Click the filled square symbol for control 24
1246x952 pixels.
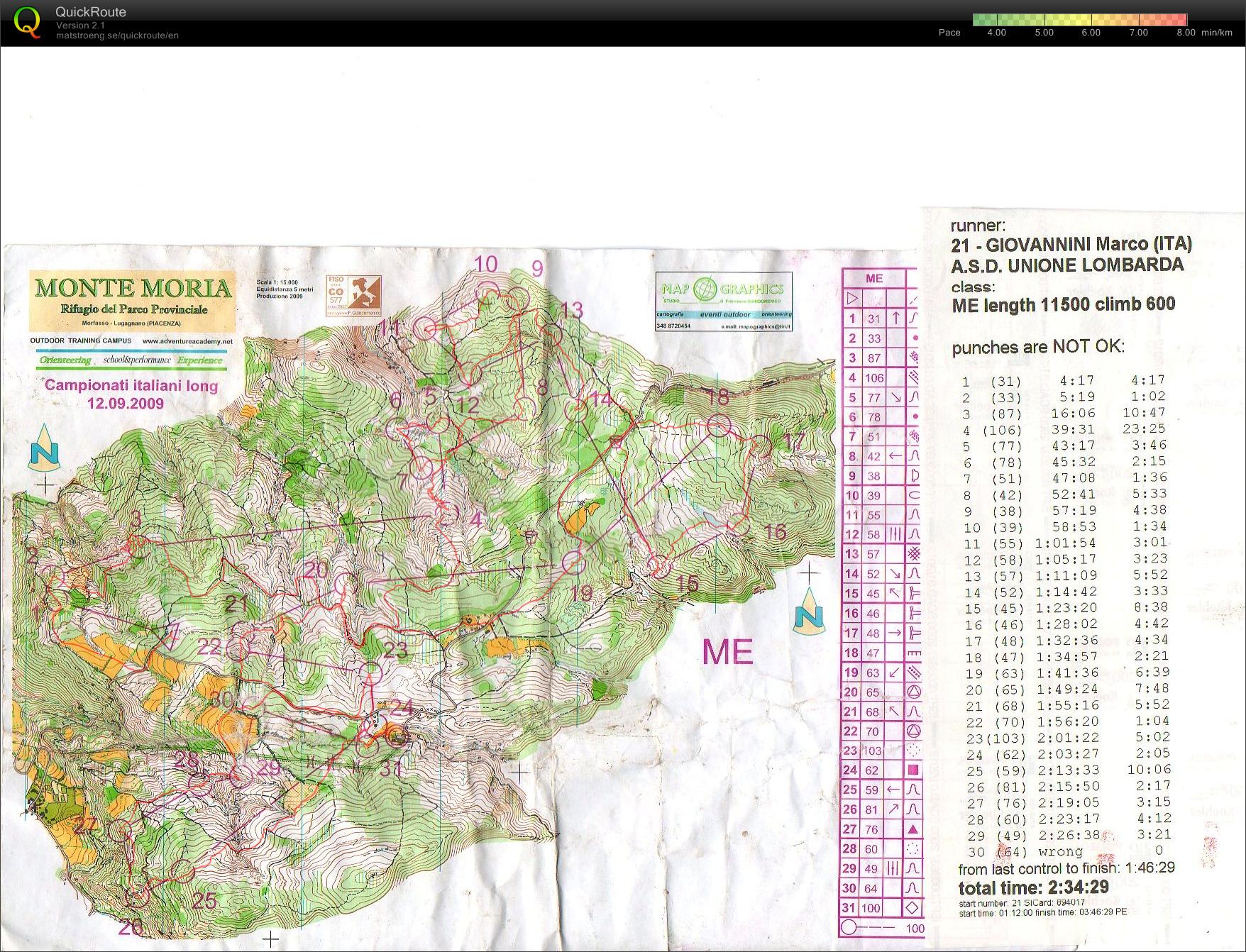pos(913,770)
